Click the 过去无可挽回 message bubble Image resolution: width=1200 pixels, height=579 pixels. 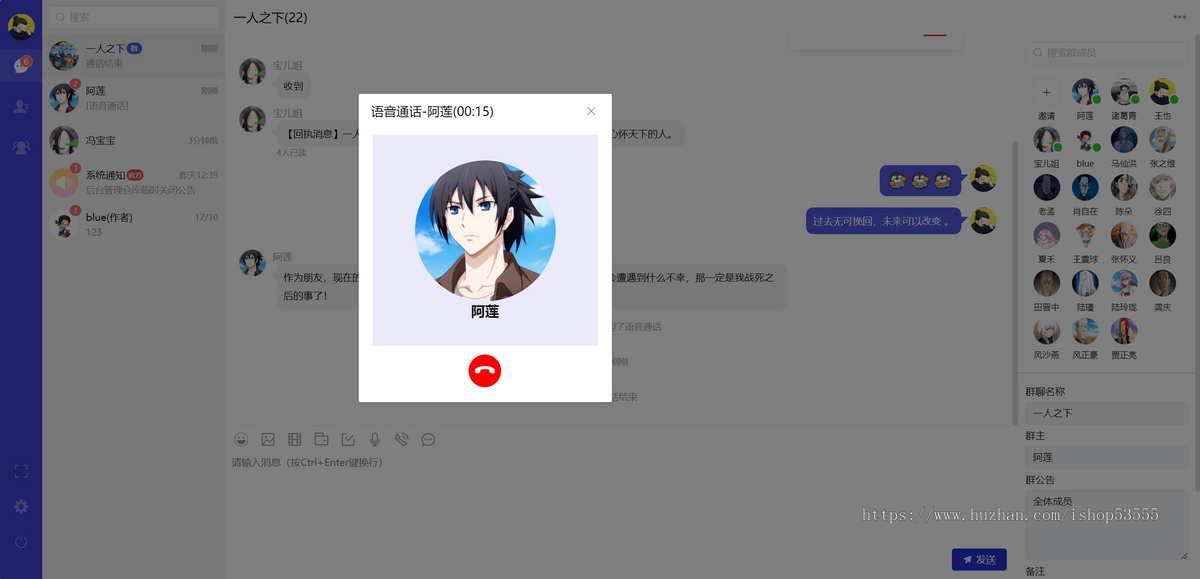(883, 221)
